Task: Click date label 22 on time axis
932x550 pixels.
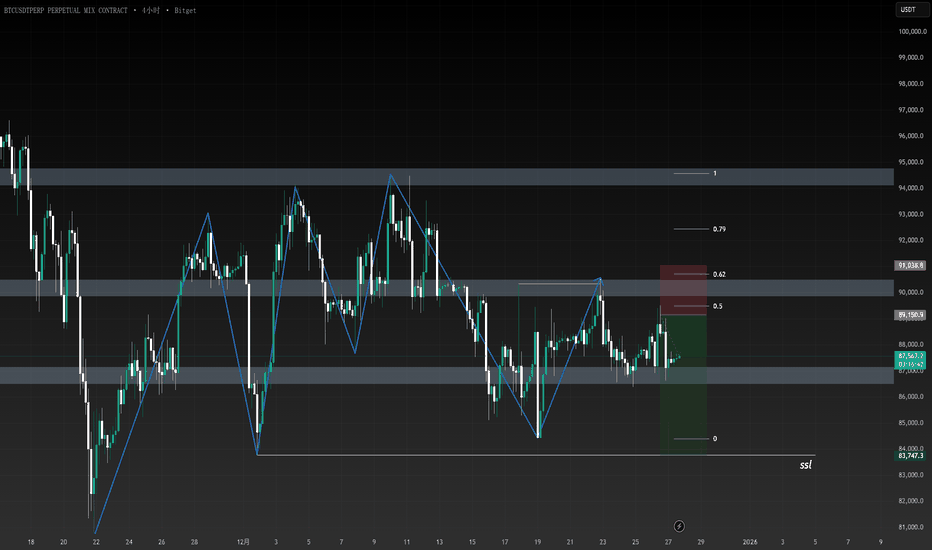Action: click(x=96, y=542)
